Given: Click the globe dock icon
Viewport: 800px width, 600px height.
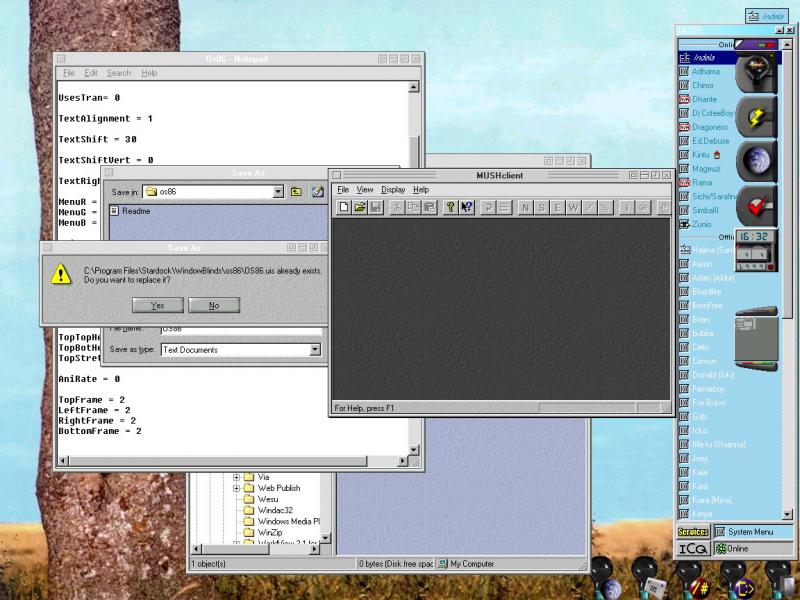Looking at the screenshot, I should (756, 161).
